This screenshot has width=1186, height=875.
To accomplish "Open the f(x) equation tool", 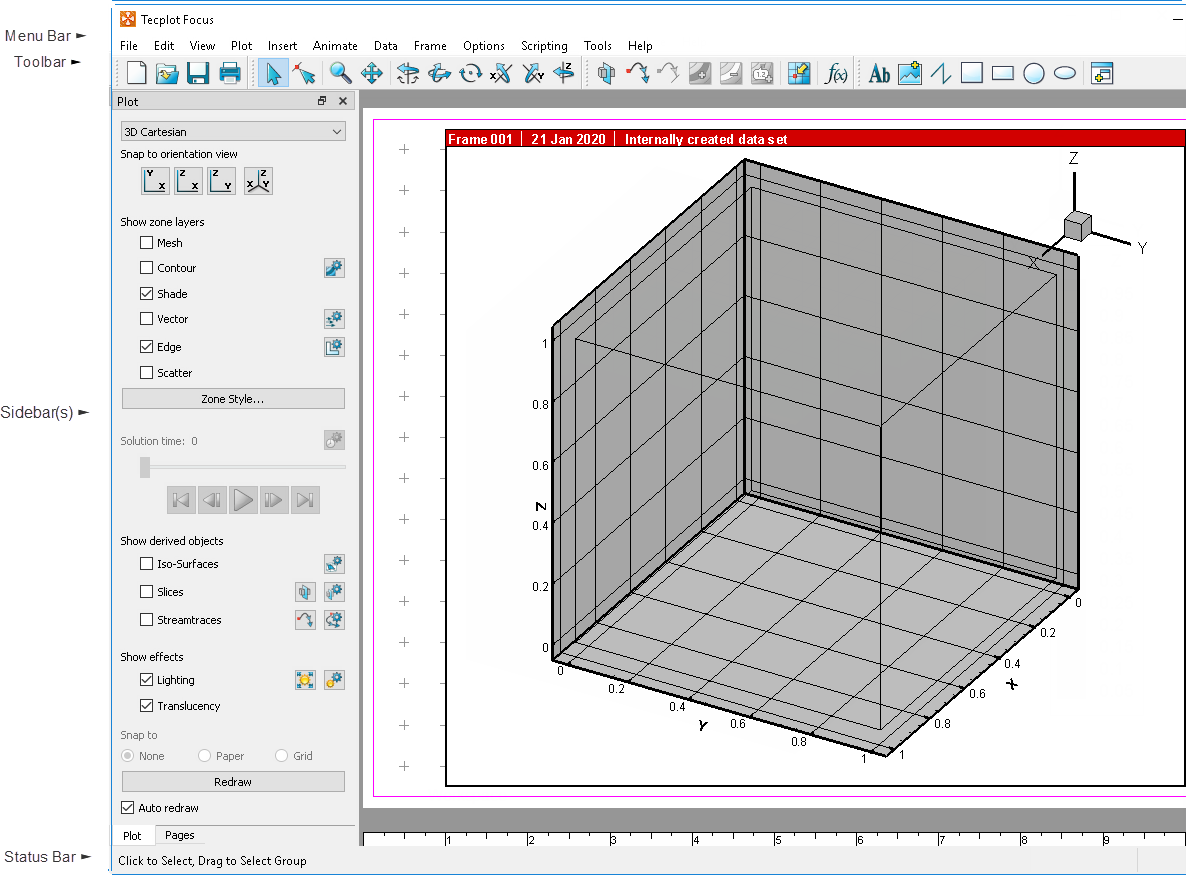I will point(836,73).
